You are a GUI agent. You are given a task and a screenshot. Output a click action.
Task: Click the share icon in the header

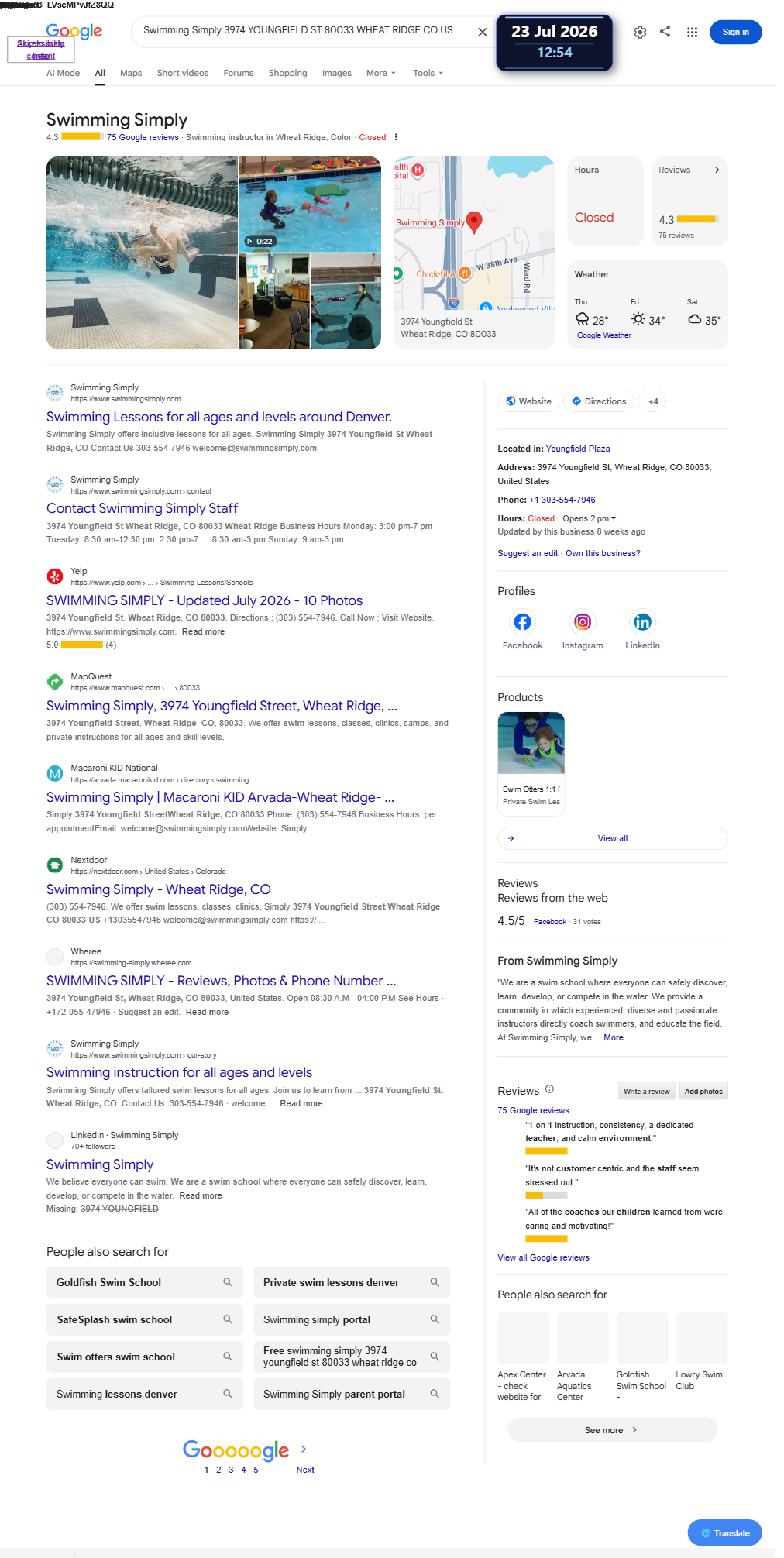665,32
